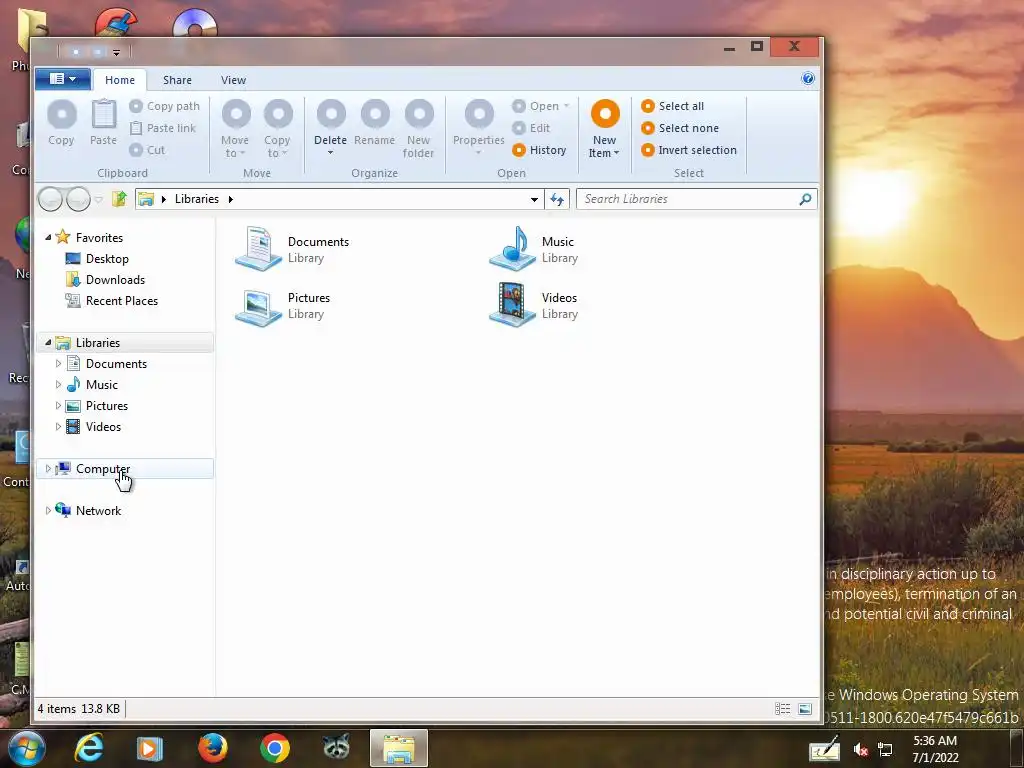Click the Edit command in the ribbon
Screen dimensions: 1024x768
(532, 128)
